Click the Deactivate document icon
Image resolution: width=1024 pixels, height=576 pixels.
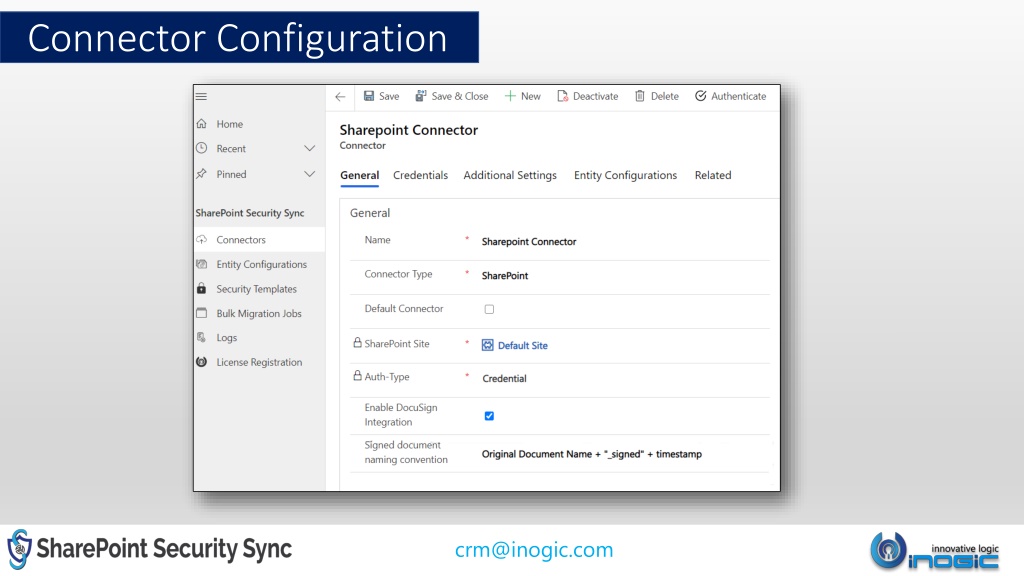pos(562,96)
